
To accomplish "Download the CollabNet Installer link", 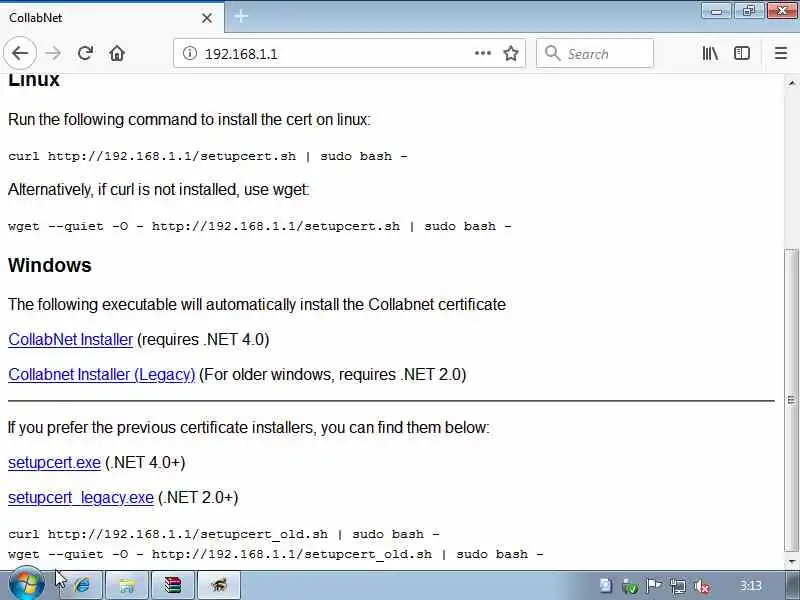I will click(70, 339).
